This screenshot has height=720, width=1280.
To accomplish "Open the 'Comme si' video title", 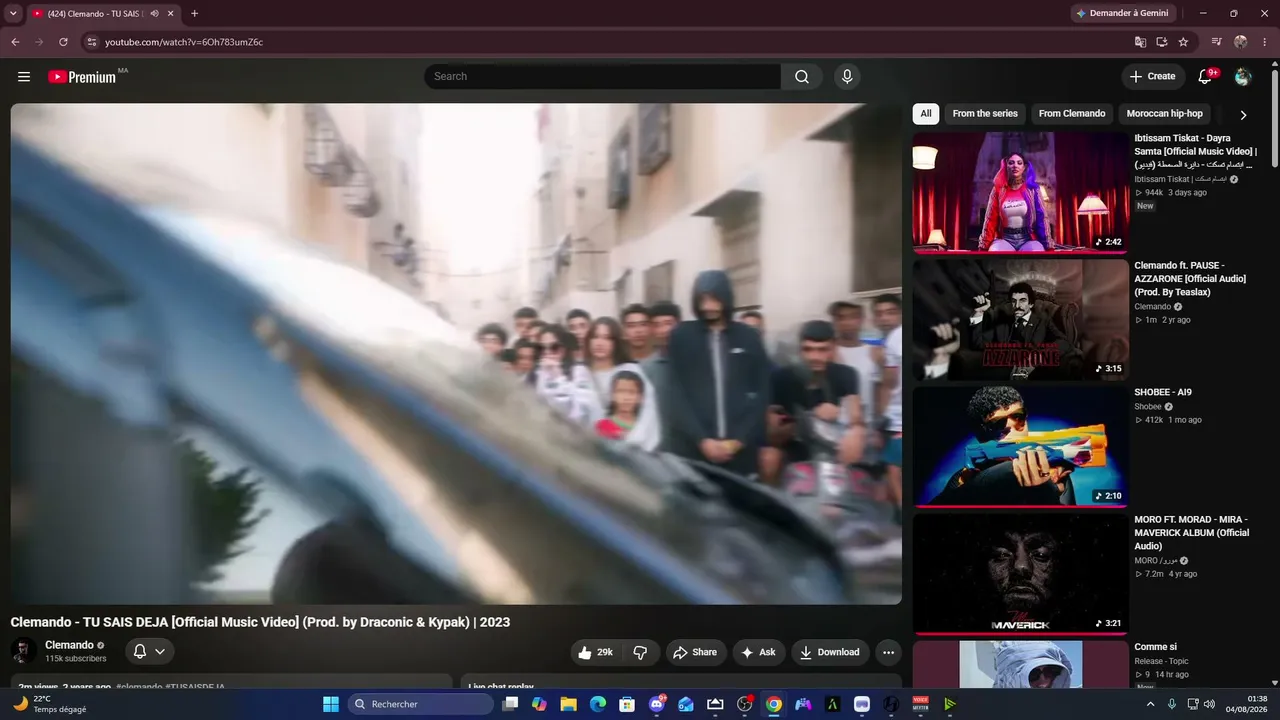I will (1156, 647).
